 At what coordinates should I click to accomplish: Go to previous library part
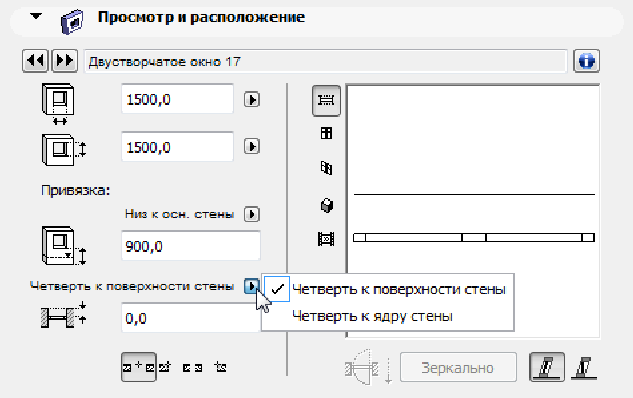coord(35,61)
